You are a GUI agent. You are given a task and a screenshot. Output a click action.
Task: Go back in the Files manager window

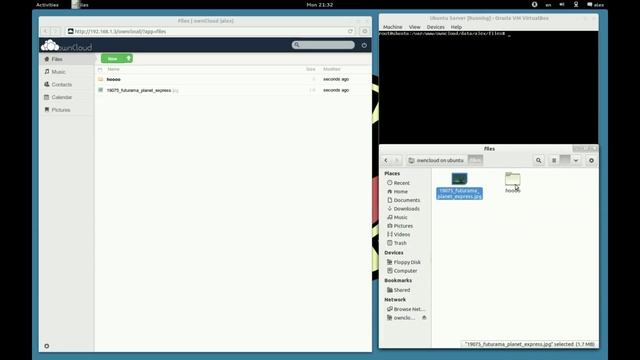pos(386,160)
